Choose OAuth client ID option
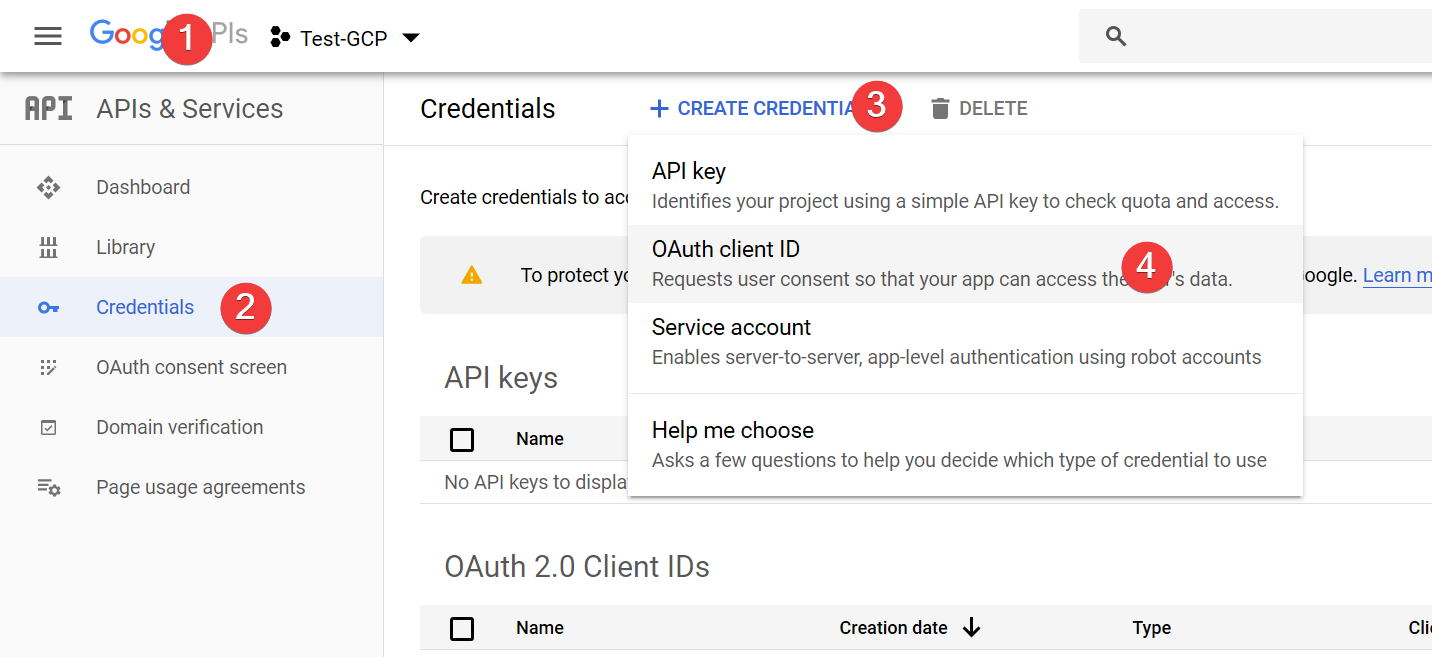Image resolution: width=1432 pixels, height=657 pixels. click(965, 263)
